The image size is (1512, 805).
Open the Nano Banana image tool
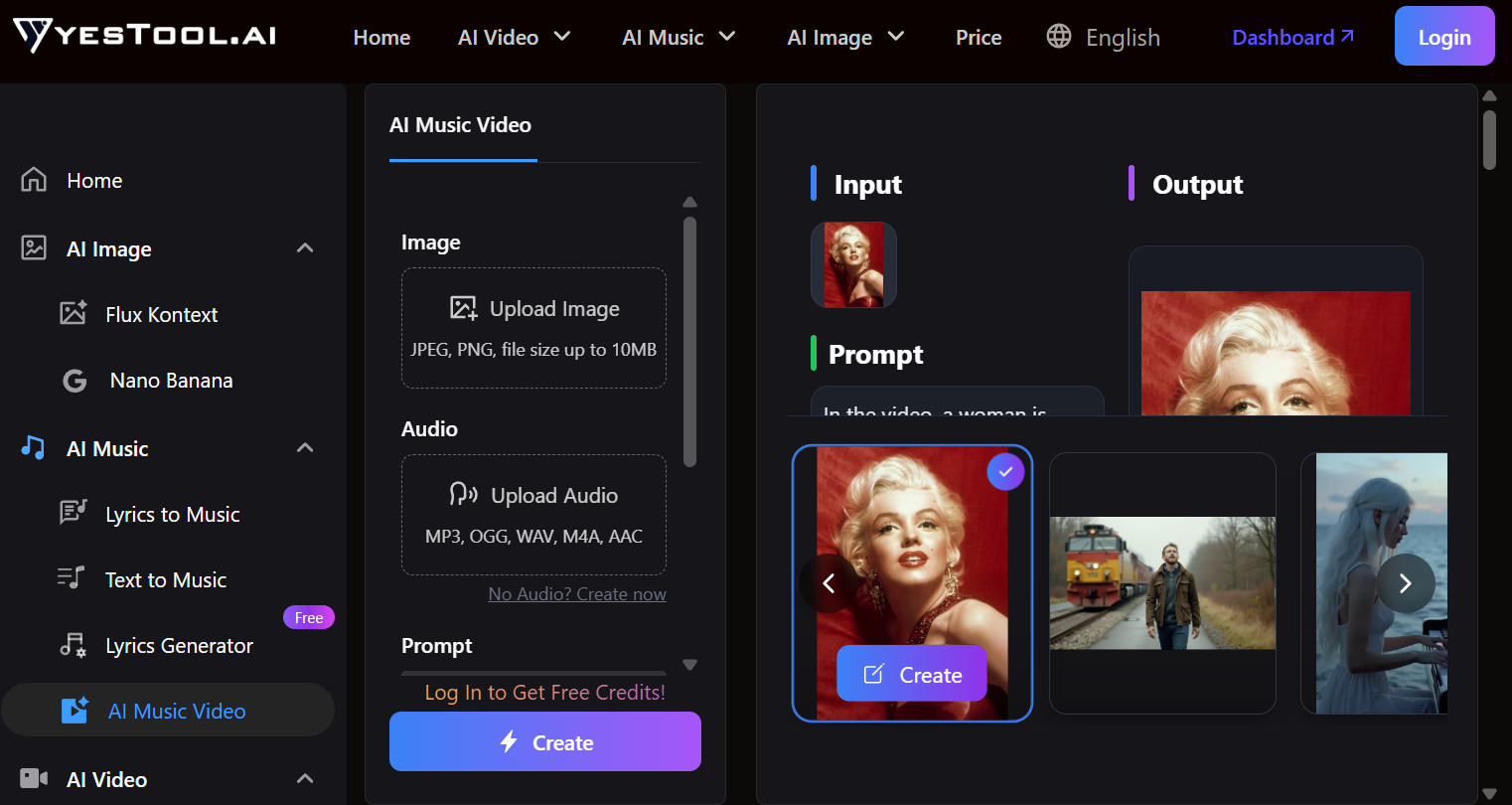[169, 380]
